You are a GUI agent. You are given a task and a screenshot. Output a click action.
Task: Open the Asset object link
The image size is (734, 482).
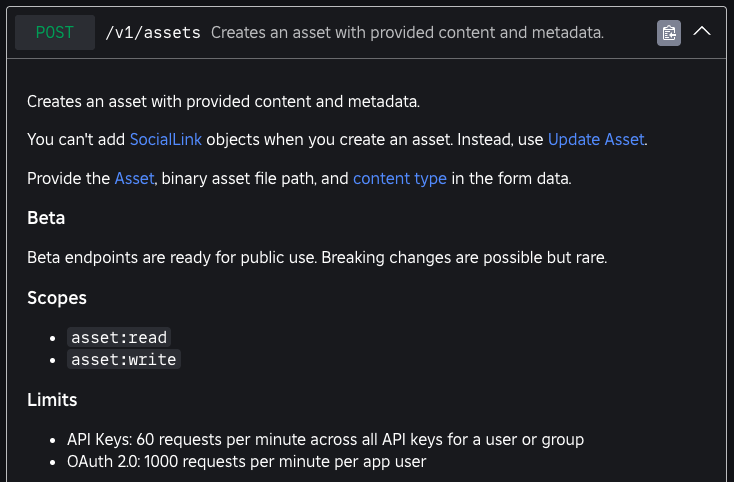tap(134, 179)
